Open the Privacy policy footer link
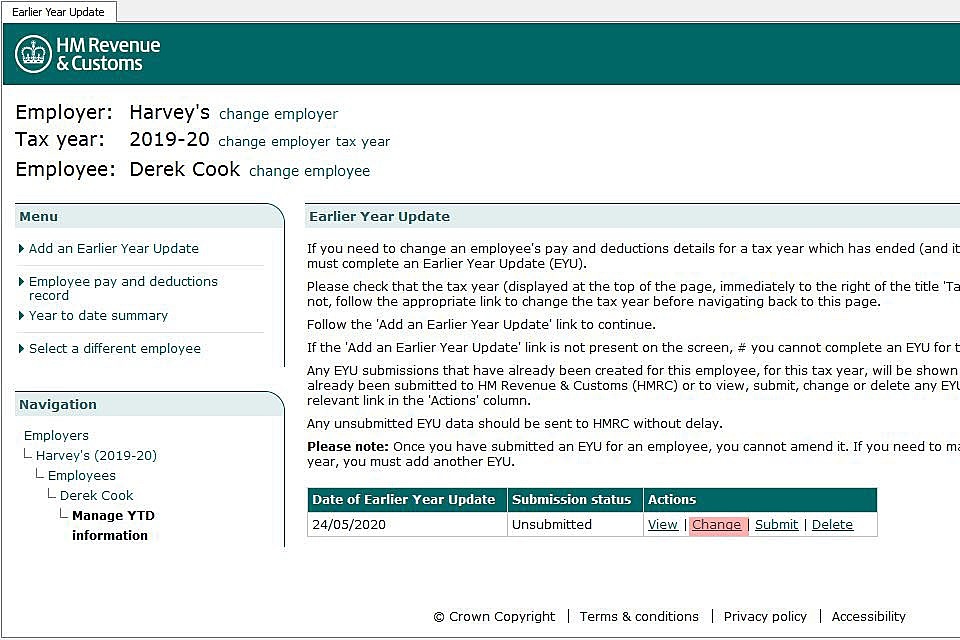960x640 pixels. (x=765, y=616)
